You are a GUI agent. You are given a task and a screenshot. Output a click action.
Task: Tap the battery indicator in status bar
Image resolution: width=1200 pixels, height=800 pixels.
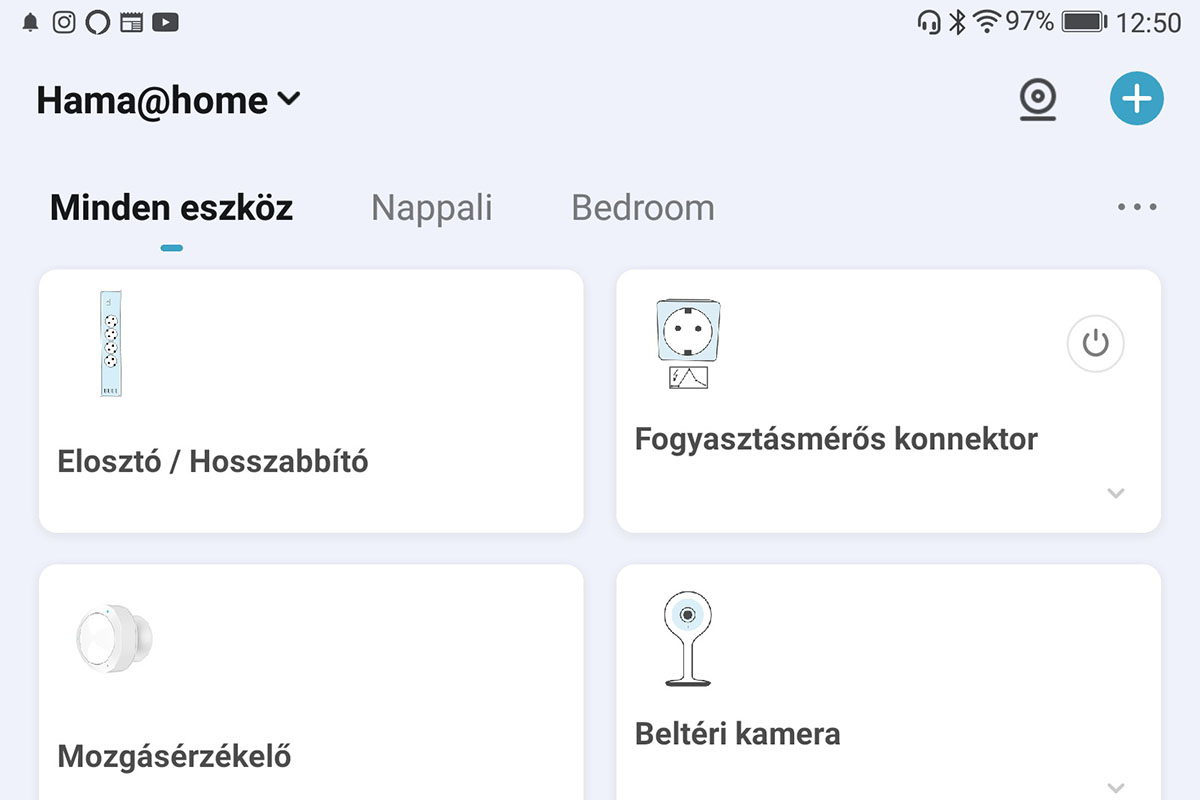(x=1083, y=22)
